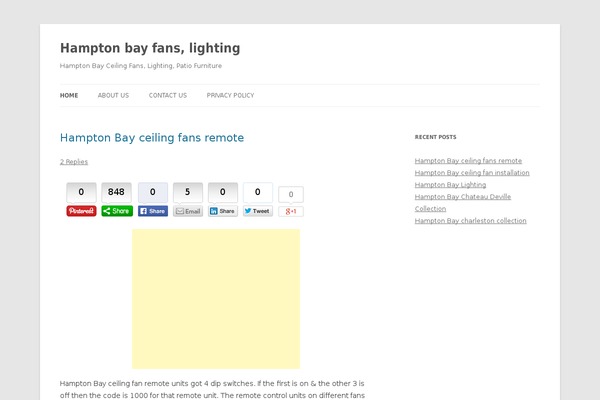Viewport: 600px width, 400px height.
Task: Open recent post Hampton Bay Chateau Deville Collection
Action: click(x=463, y=202)
